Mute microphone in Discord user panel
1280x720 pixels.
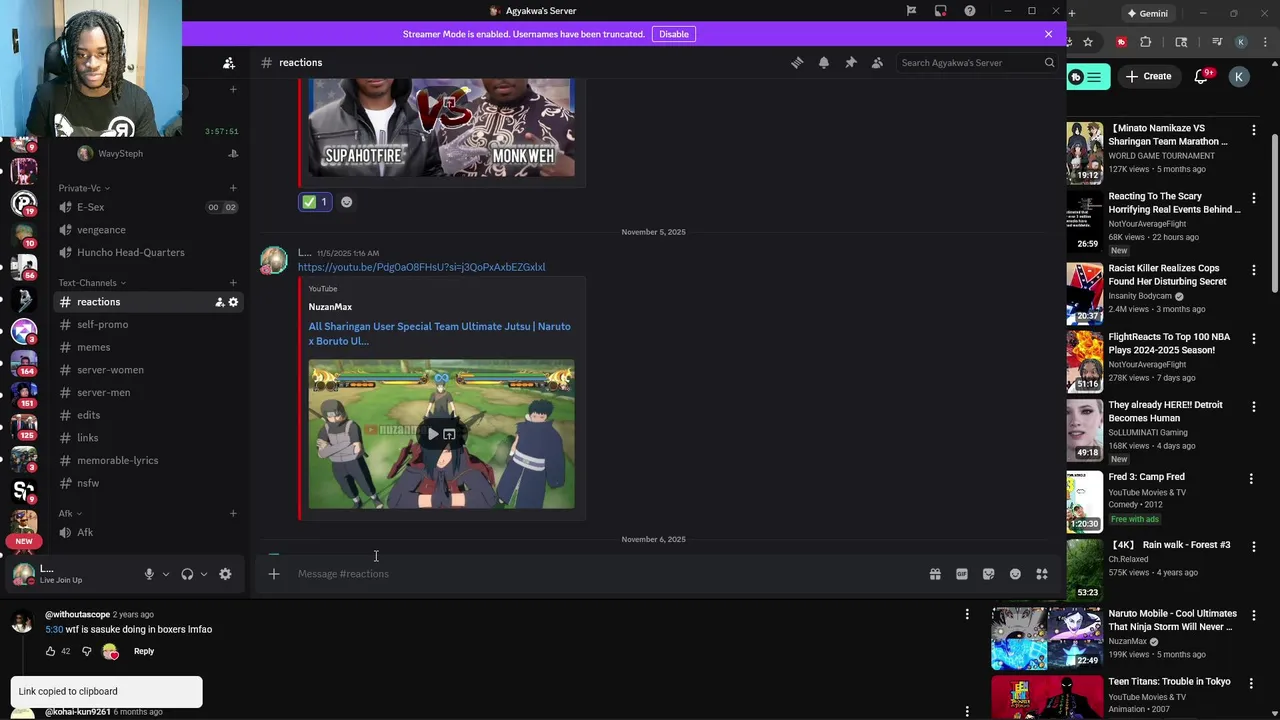149,574
